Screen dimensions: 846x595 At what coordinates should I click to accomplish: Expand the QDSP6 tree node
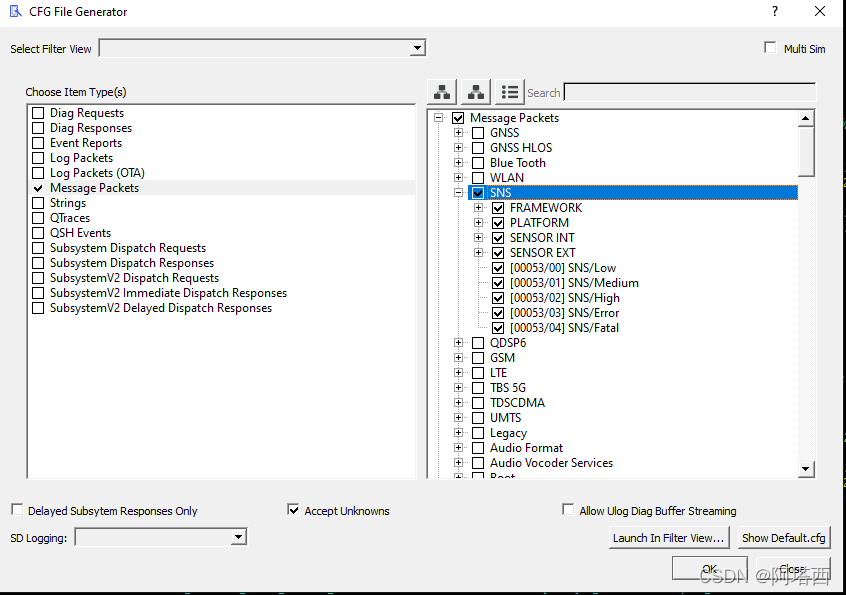(x=458, y=343)
